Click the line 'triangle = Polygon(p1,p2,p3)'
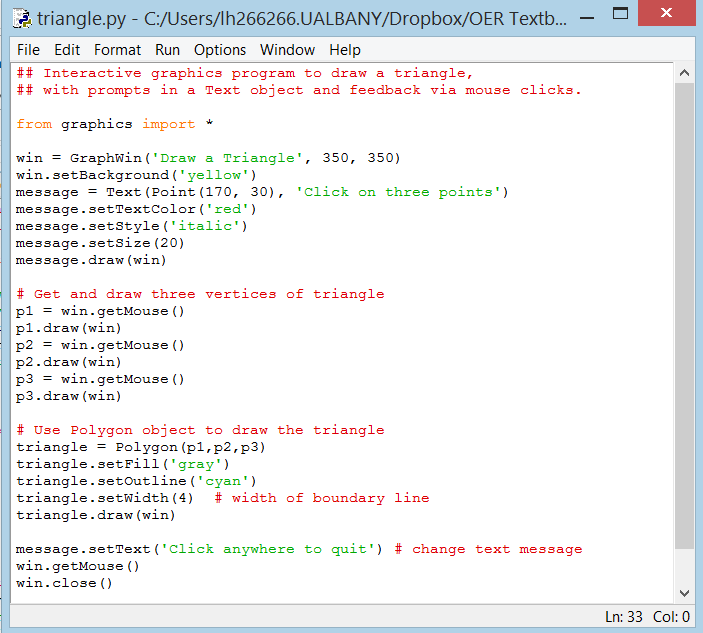The width and height of the screenshot is (703, 633). coord(141,447)
